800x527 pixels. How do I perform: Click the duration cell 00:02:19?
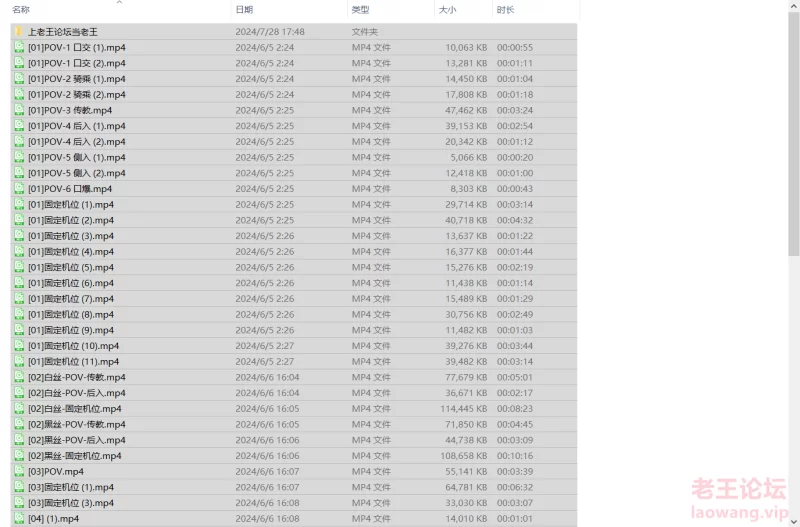pos(515,267)
